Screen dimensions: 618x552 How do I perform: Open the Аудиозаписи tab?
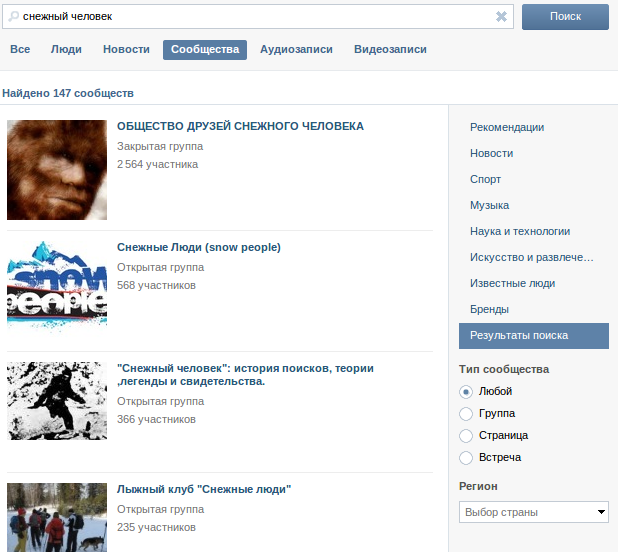[x=296, y=49]
